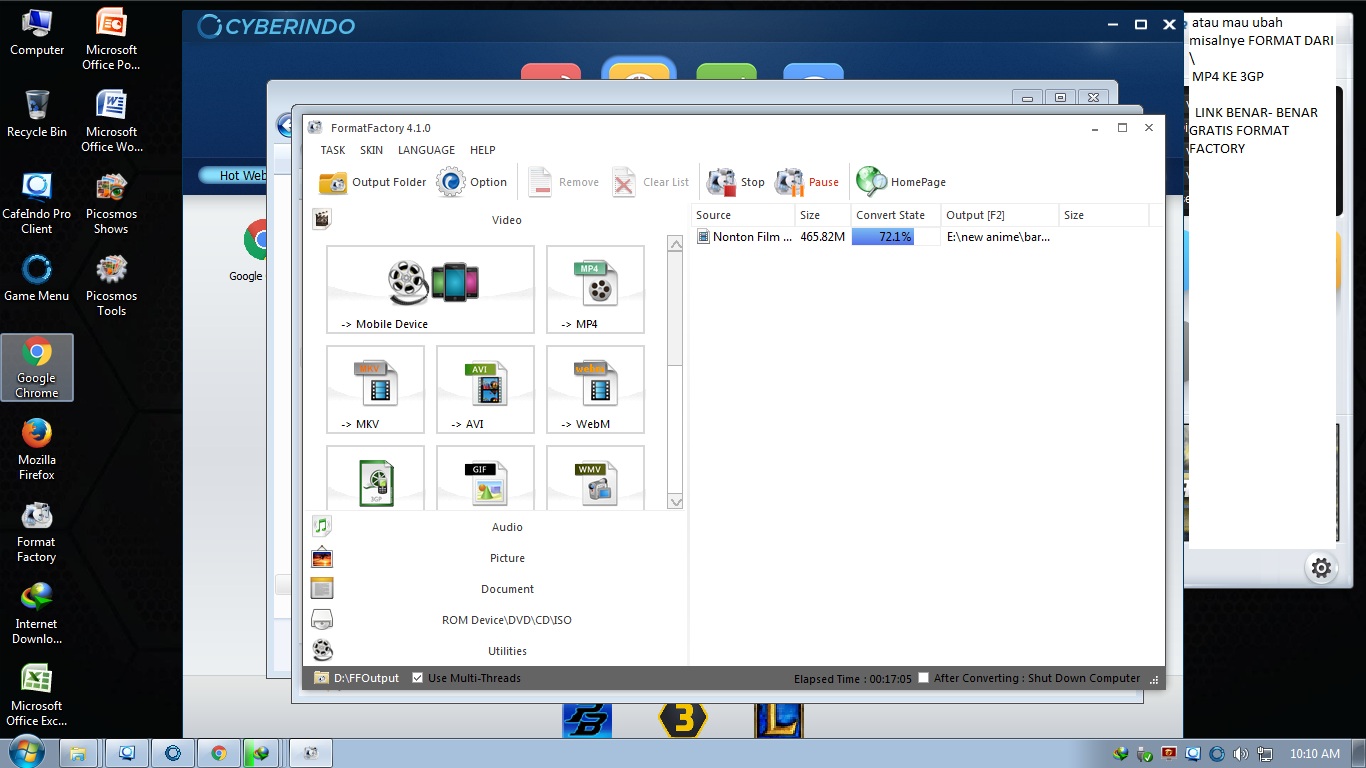The image size is (1366, 768).
Task: Click scroll down arrow in video list
Action: click(675, 501)
